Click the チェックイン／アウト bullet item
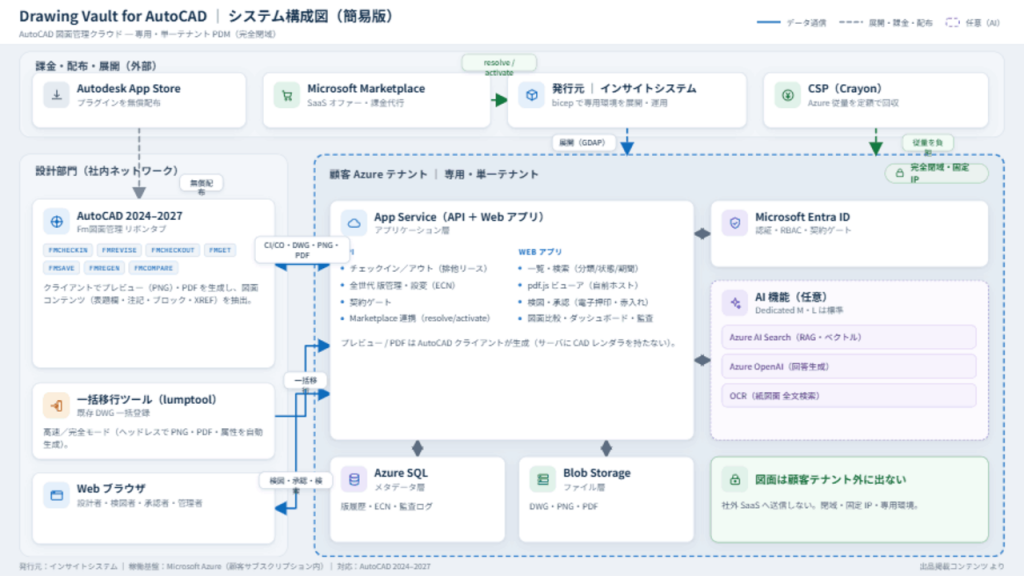This screenshot has width=1024, height=576. coord(418,268)
